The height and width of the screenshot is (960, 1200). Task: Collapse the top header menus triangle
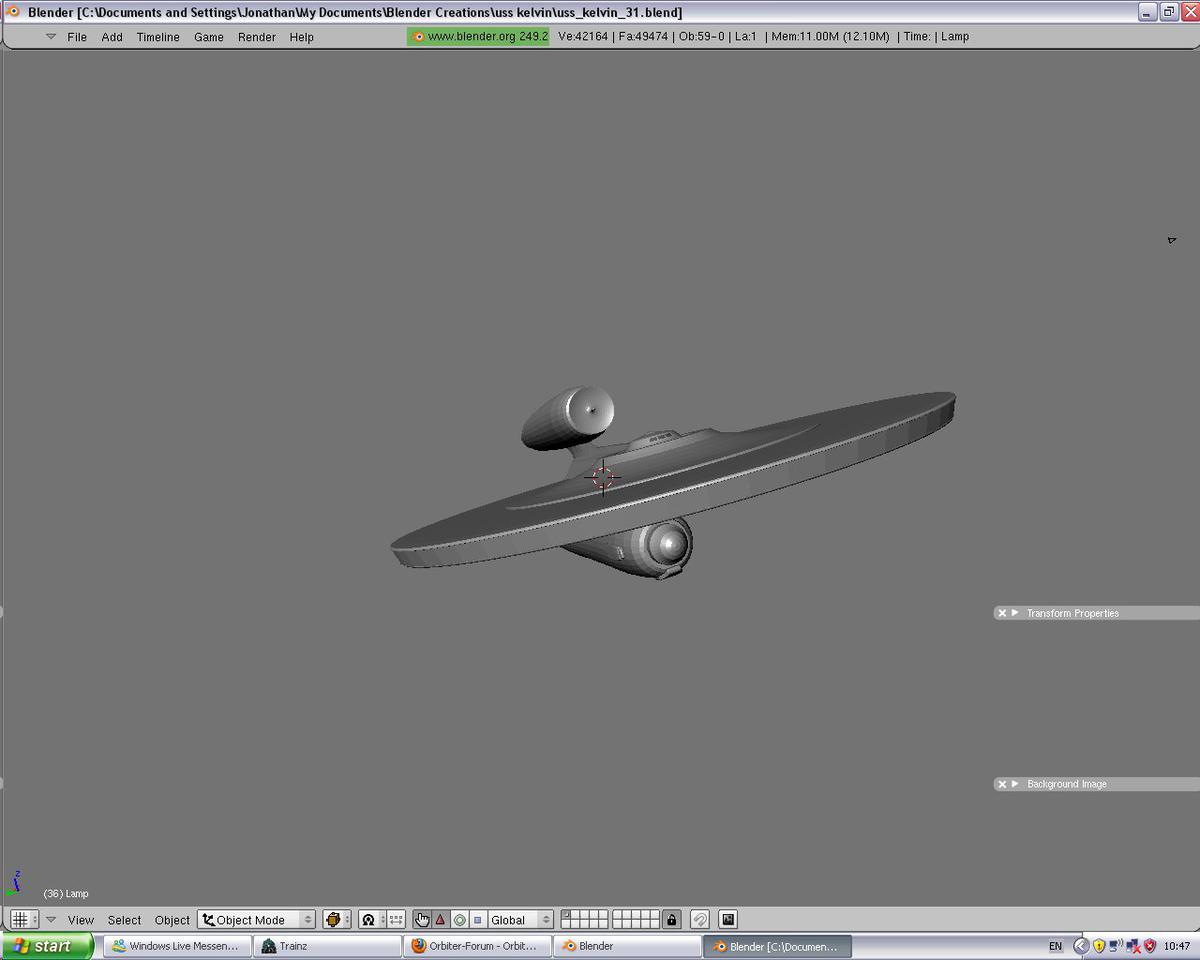(51, 37)
